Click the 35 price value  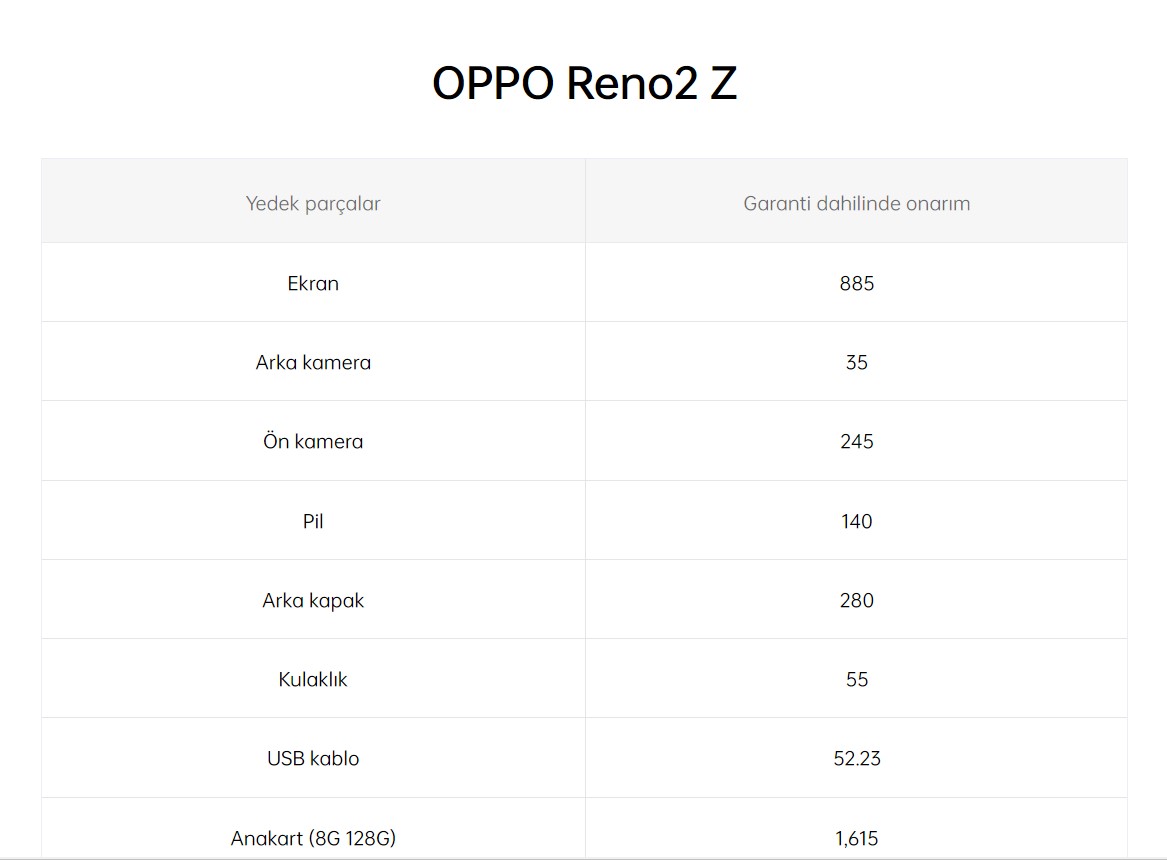(x=857, y=362)
